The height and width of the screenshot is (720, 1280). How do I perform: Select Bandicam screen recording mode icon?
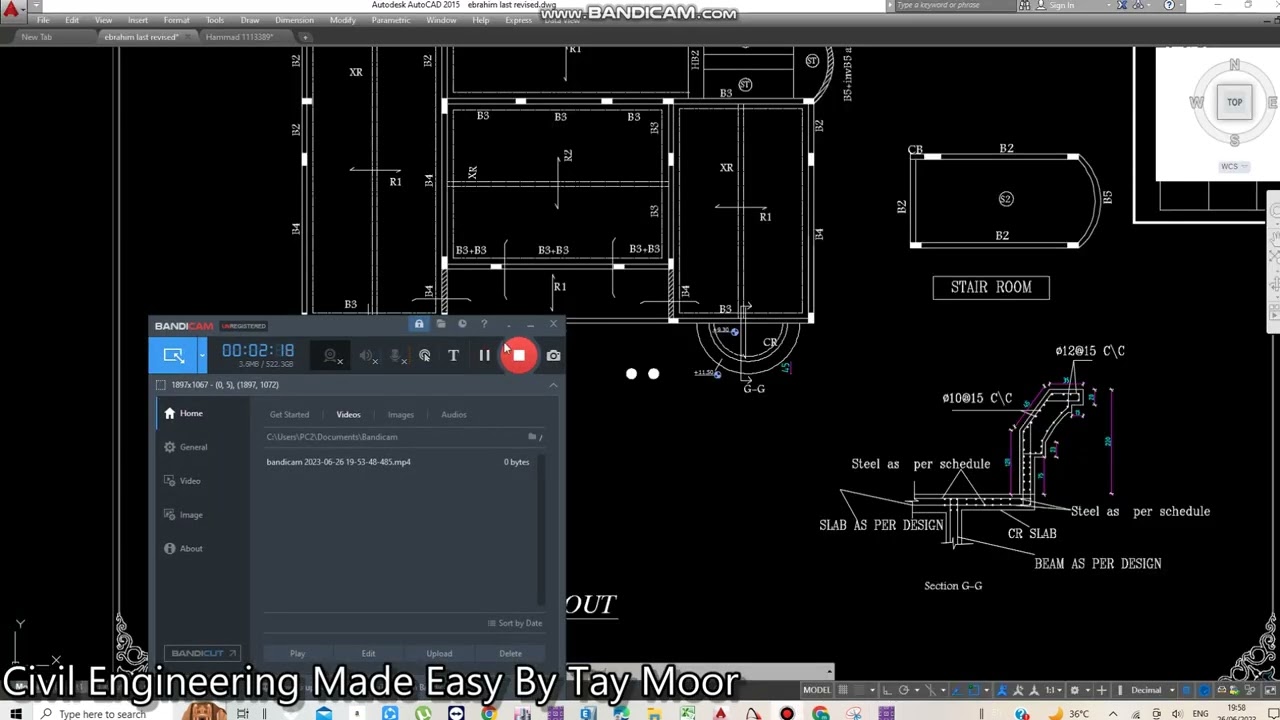click(173, 355)
